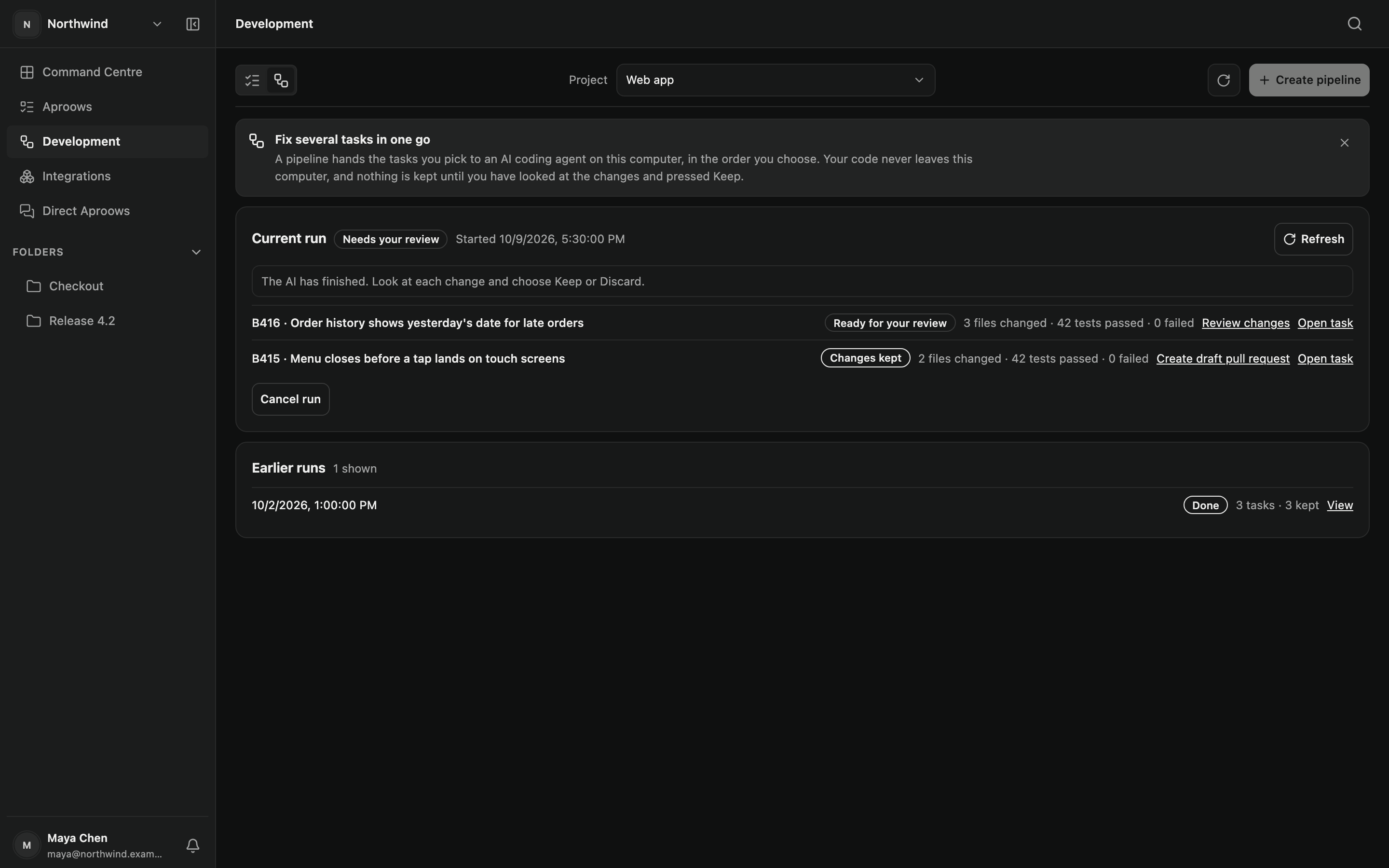The height and width of the screenshot is (868, 1389).
Task: Click Maya Chen's profile avatar
Action: (x=27, y=845)
